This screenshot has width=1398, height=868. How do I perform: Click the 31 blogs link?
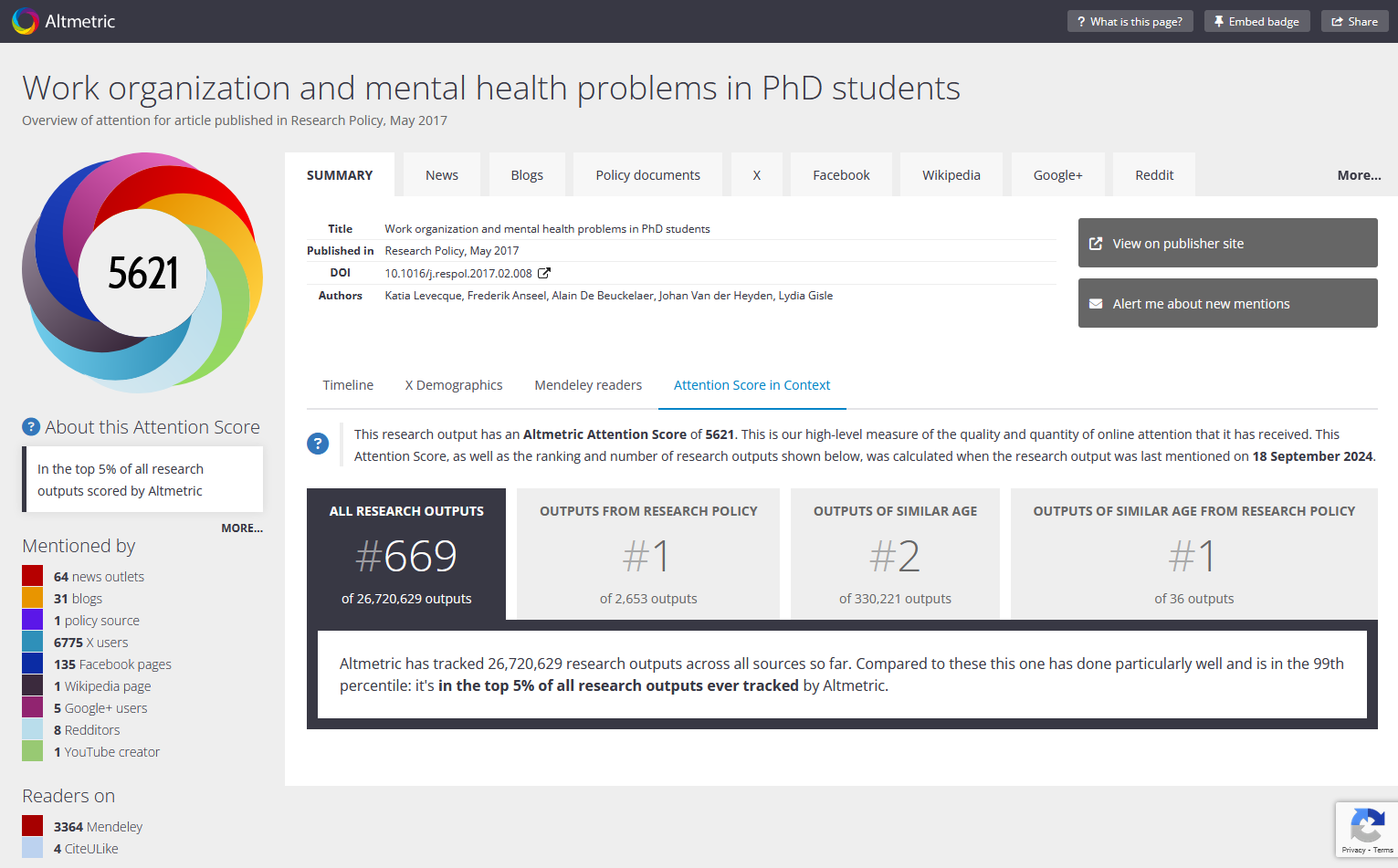[78, 599]
